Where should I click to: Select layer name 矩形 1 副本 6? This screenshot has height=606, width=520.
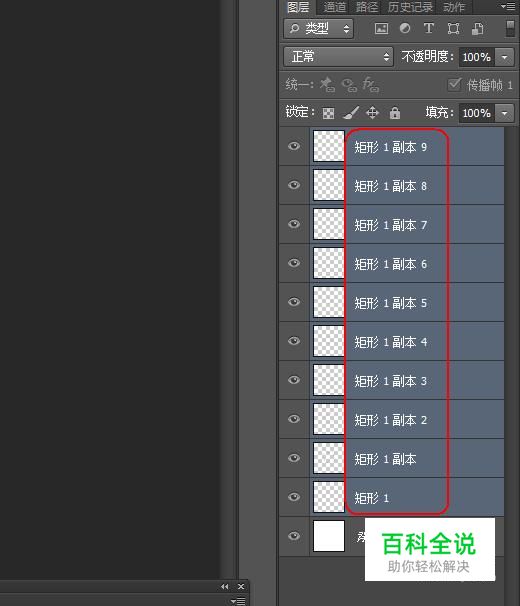coord(391,264)
